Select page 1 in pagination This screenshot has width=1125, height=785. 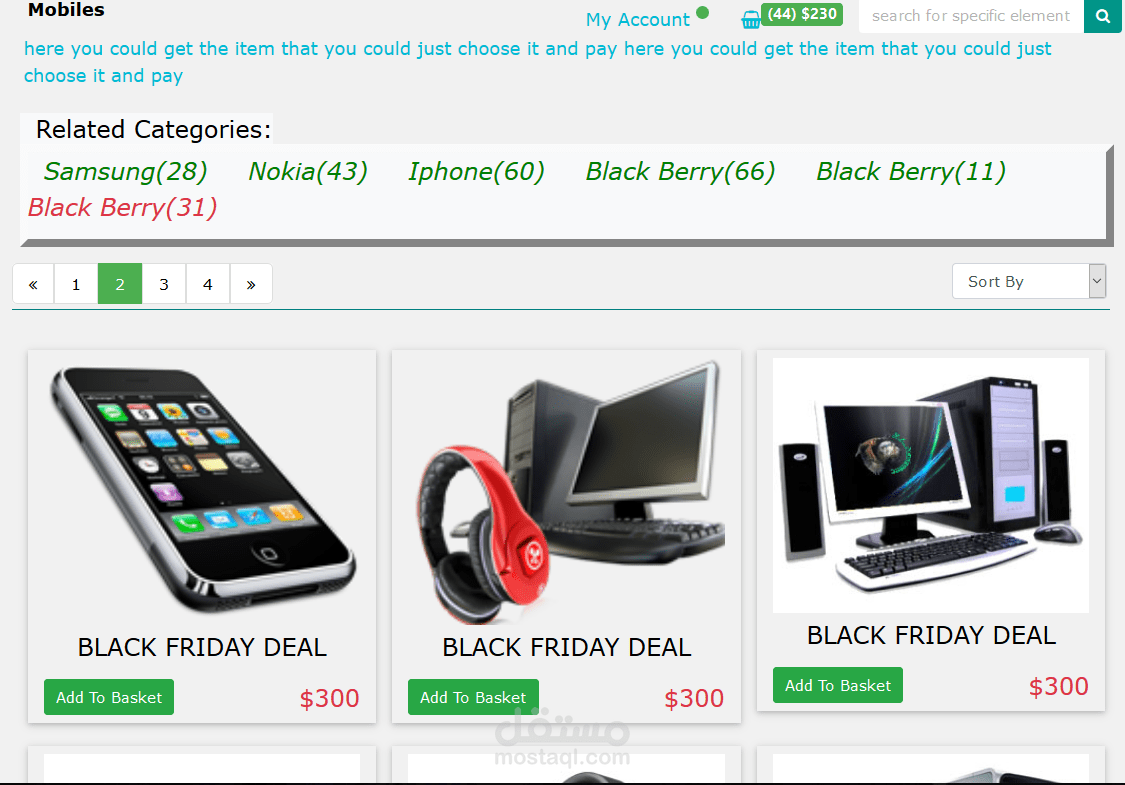click(x=76, y=284)
